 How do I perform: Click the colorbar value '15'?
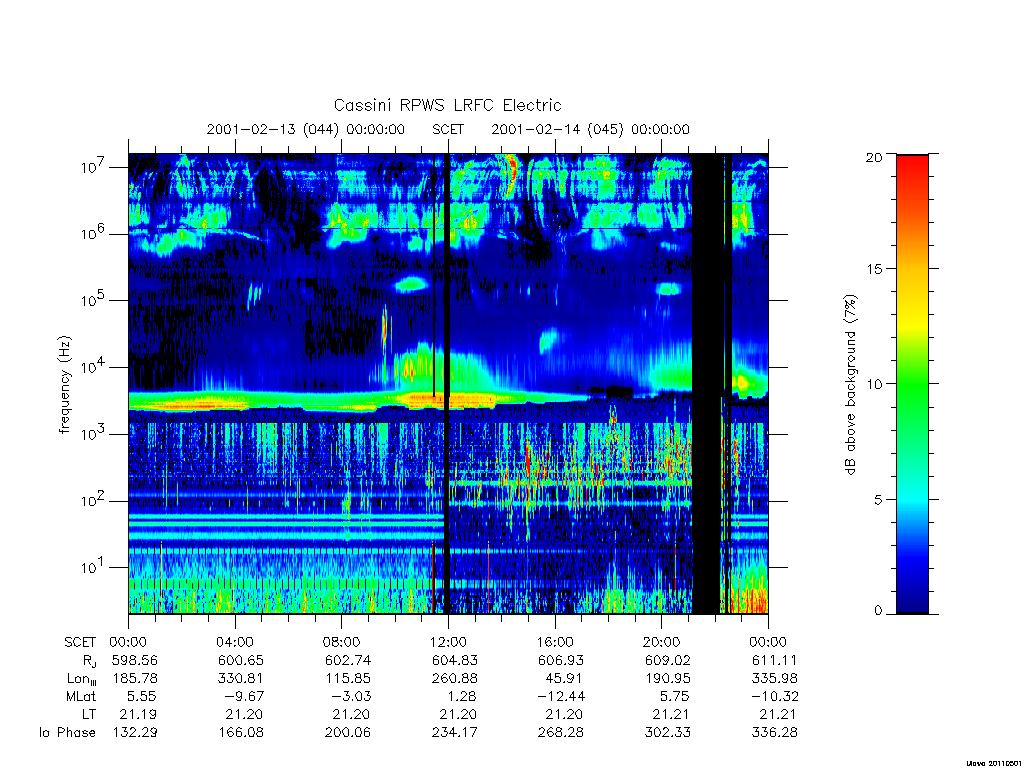click(874, 269)
